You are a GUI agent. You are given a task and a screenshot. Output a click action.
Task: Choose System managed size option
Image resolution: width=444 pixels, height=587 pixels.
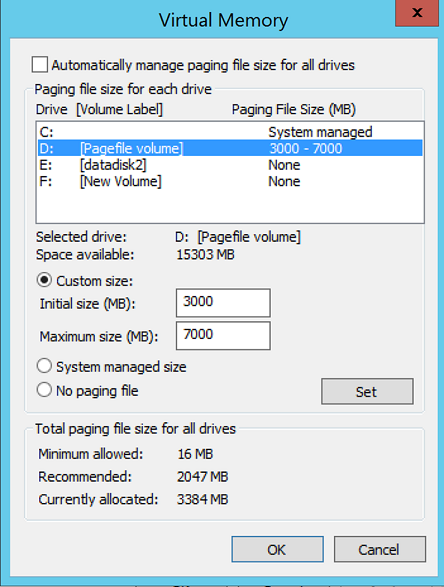pyautogui.click(x=44, y=366)
